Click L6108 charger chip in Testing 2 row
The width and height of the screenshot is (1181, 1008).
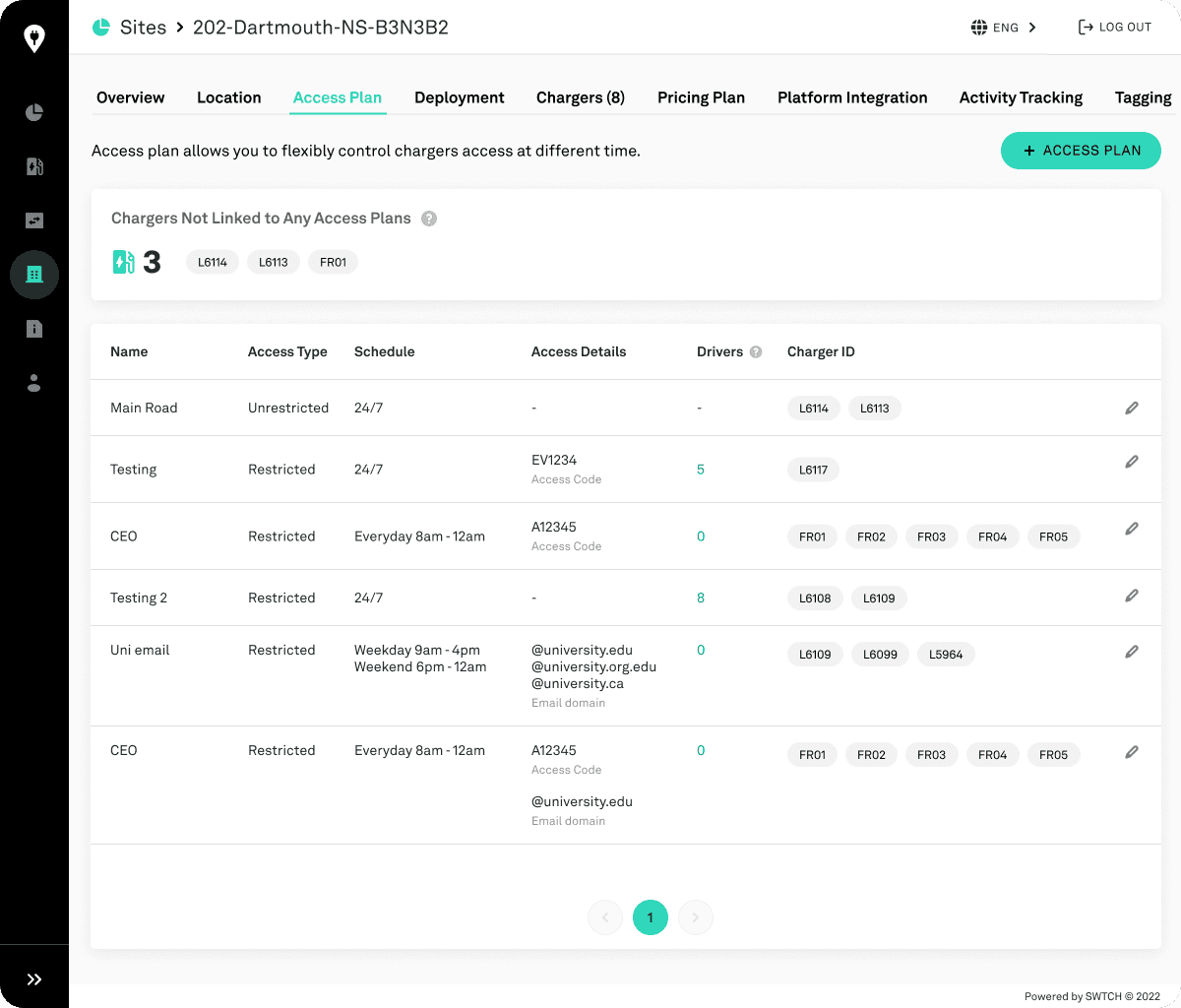(x=815, y=598)
